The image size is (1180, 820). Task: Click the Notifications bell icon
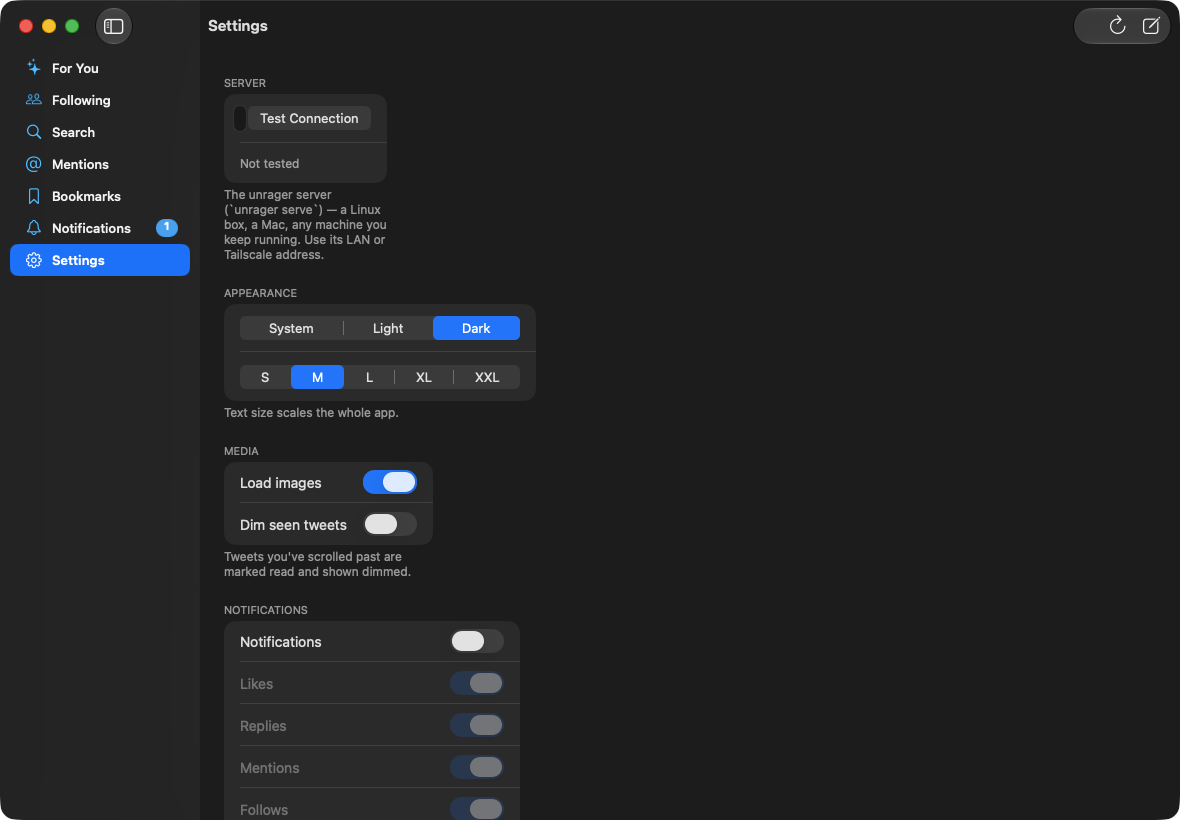(34, 228)
